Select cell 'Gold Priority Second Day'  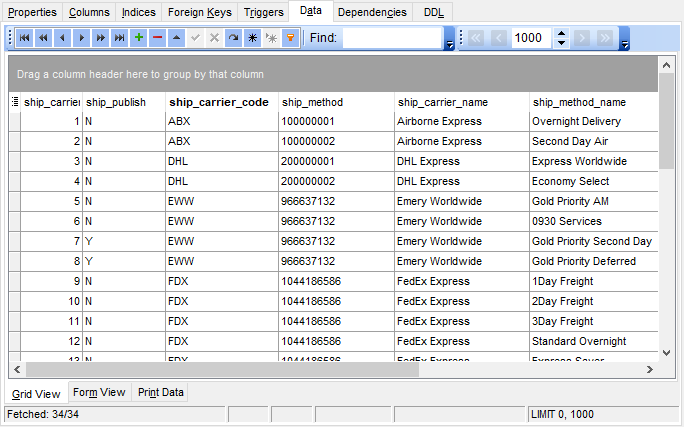(594, 242)
